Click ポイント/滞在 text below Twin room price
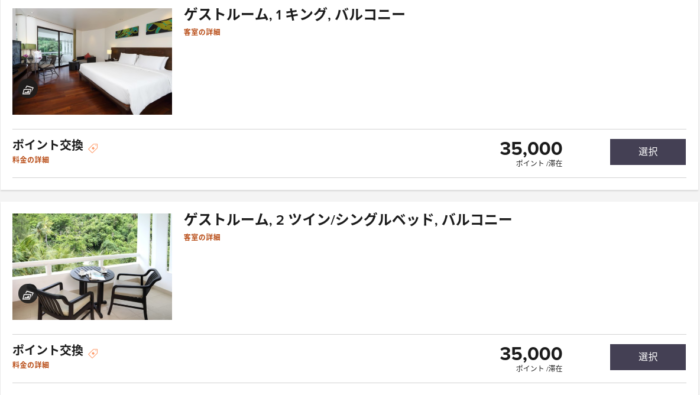The image size is (700, 395). click(539, 368)
